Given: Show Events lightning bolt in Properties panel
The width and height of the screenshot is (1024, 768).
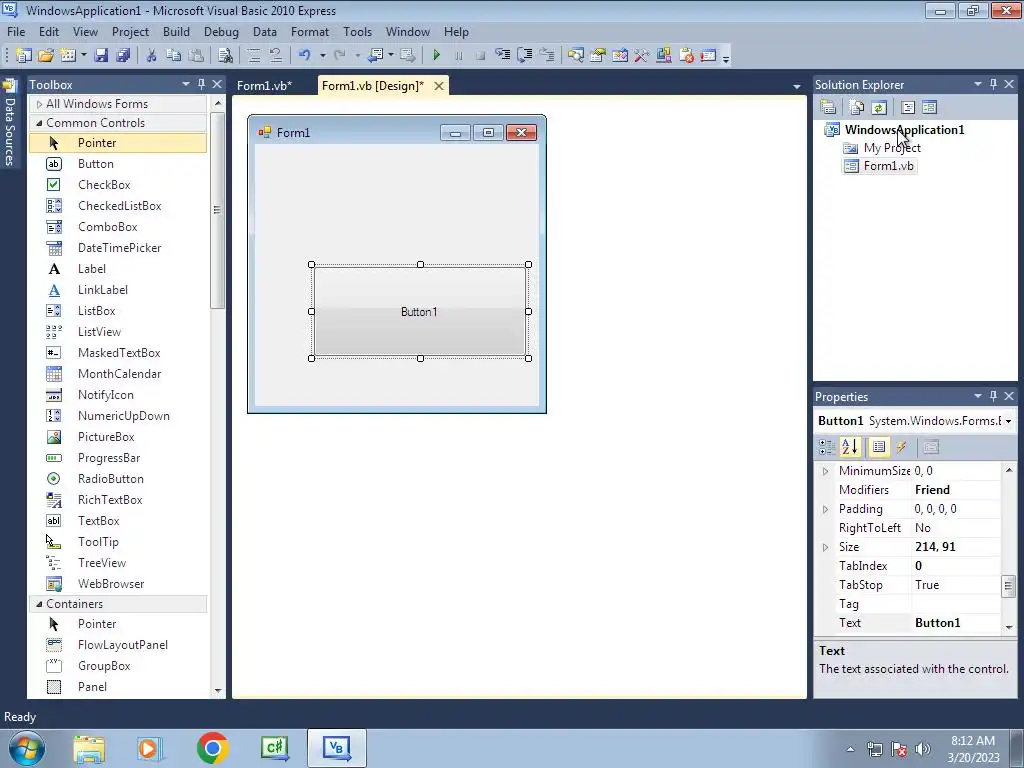Looking at the screenshot, I should (901, 447).
